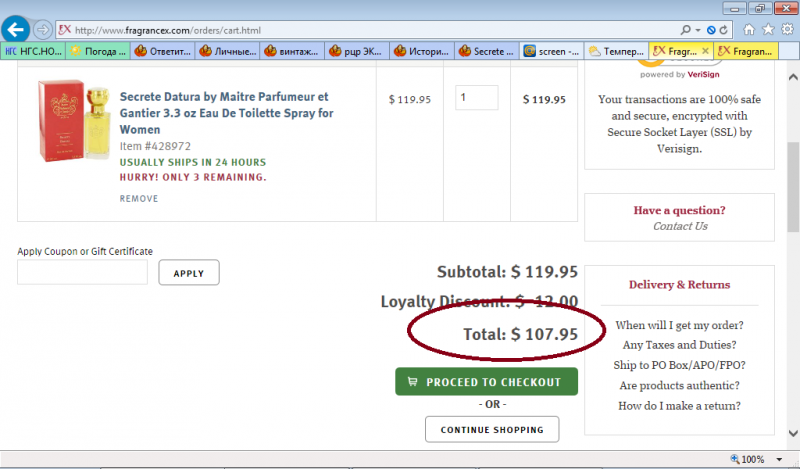Click PROCEED TO CHECKOUT button

(486, 381)
